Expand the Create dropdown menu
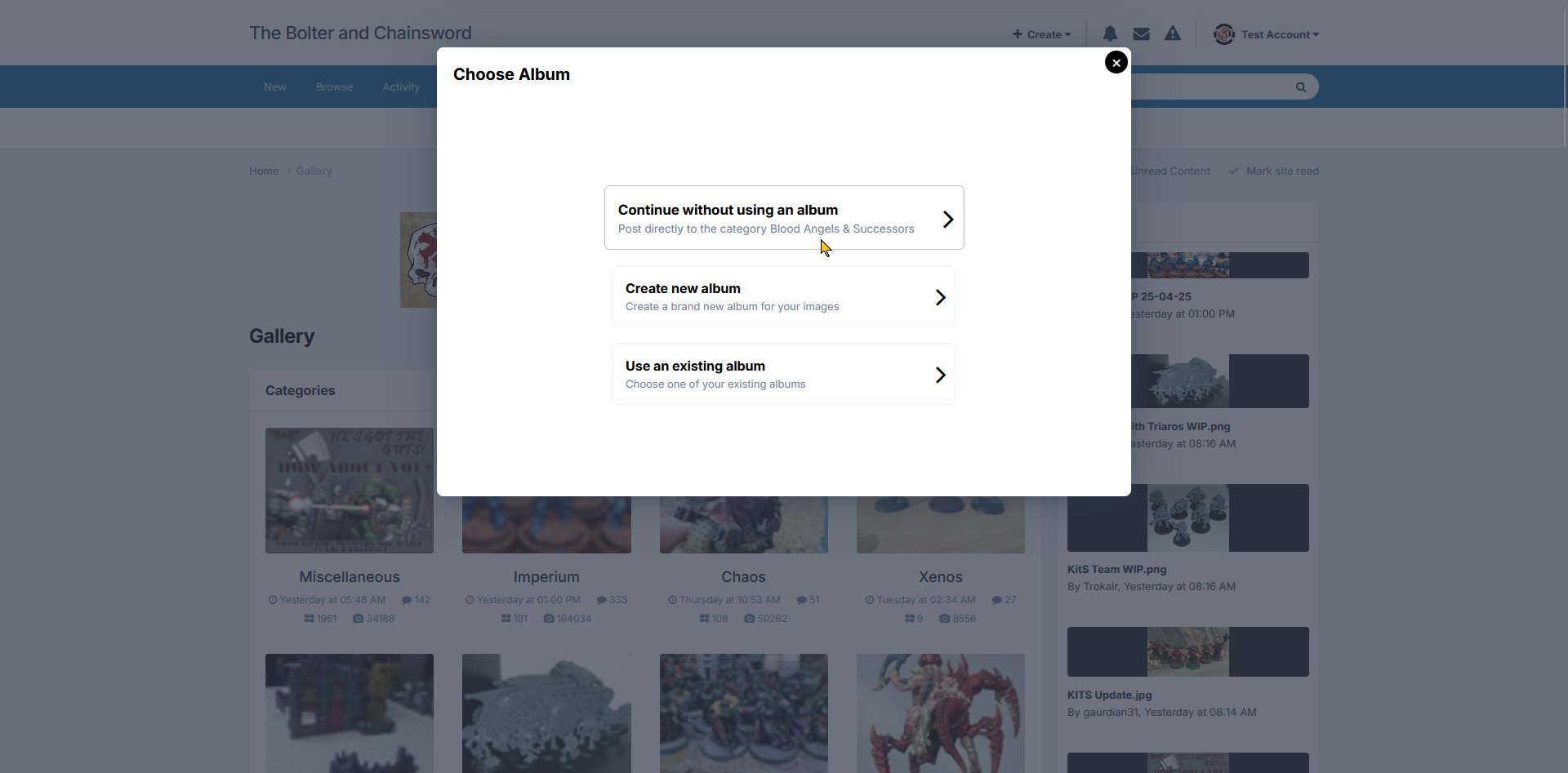1568x773 pixels. pos(1041,34)
